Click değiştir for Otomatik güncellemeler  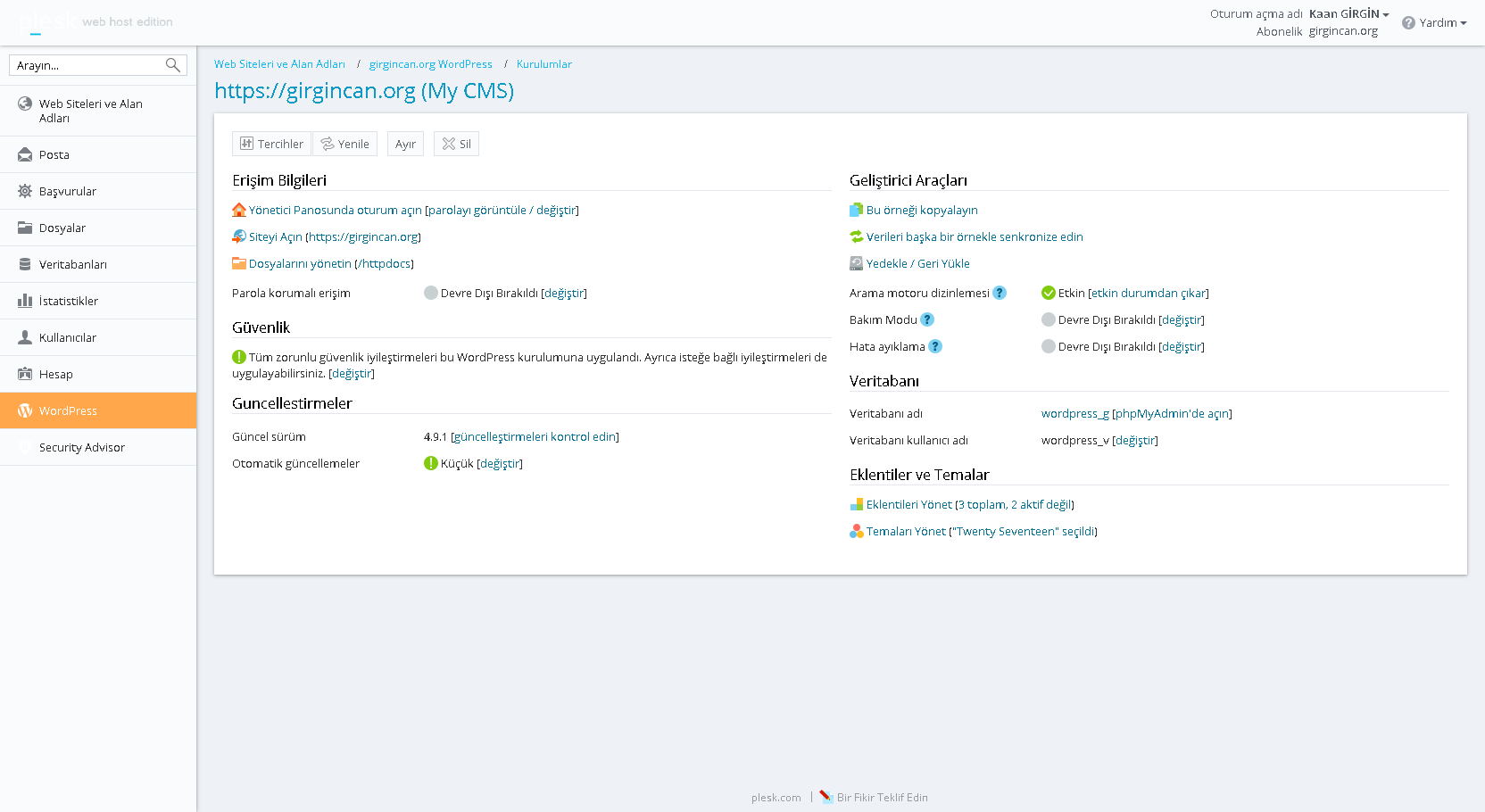500,463
